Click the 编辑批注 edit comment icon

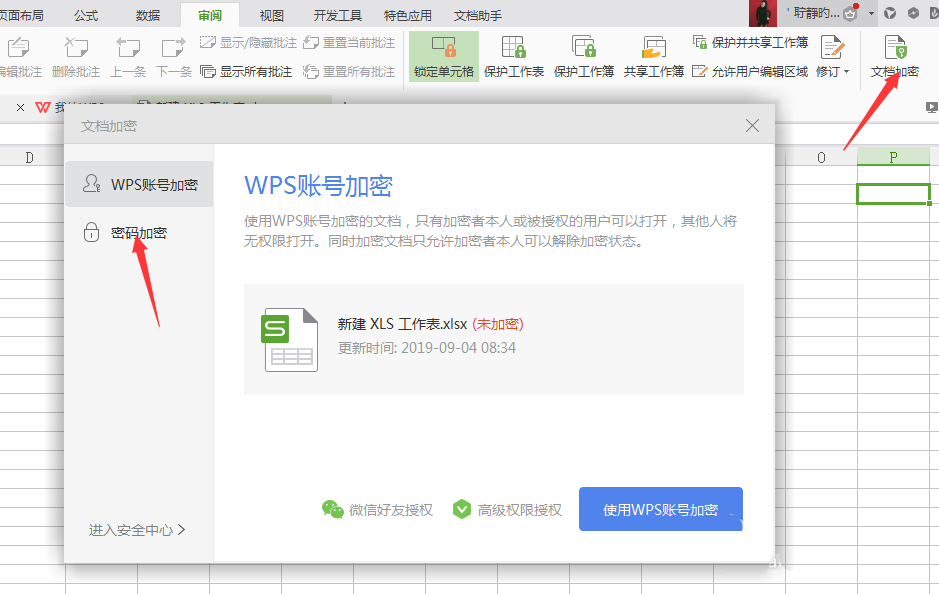(18, 47)
